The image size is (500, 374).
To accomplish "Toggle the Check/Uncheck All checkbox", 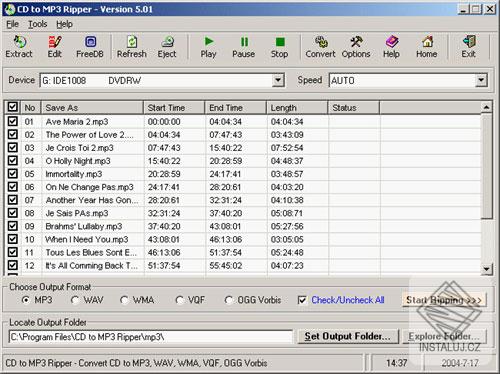I will [302, 300].
